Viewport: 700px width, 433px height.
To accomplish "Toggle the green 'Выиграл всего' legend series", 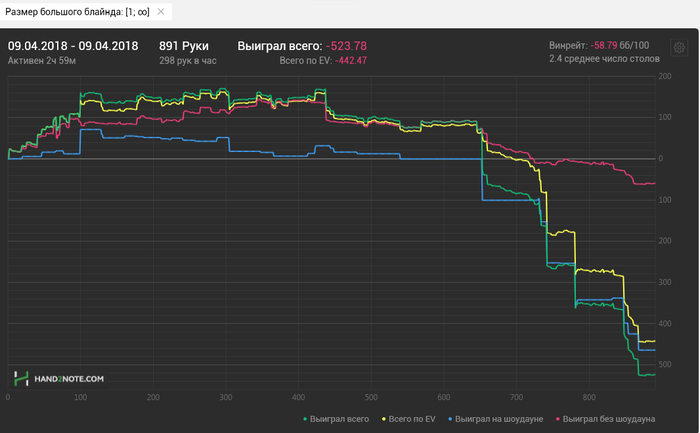I will click(x=336, y=419).
